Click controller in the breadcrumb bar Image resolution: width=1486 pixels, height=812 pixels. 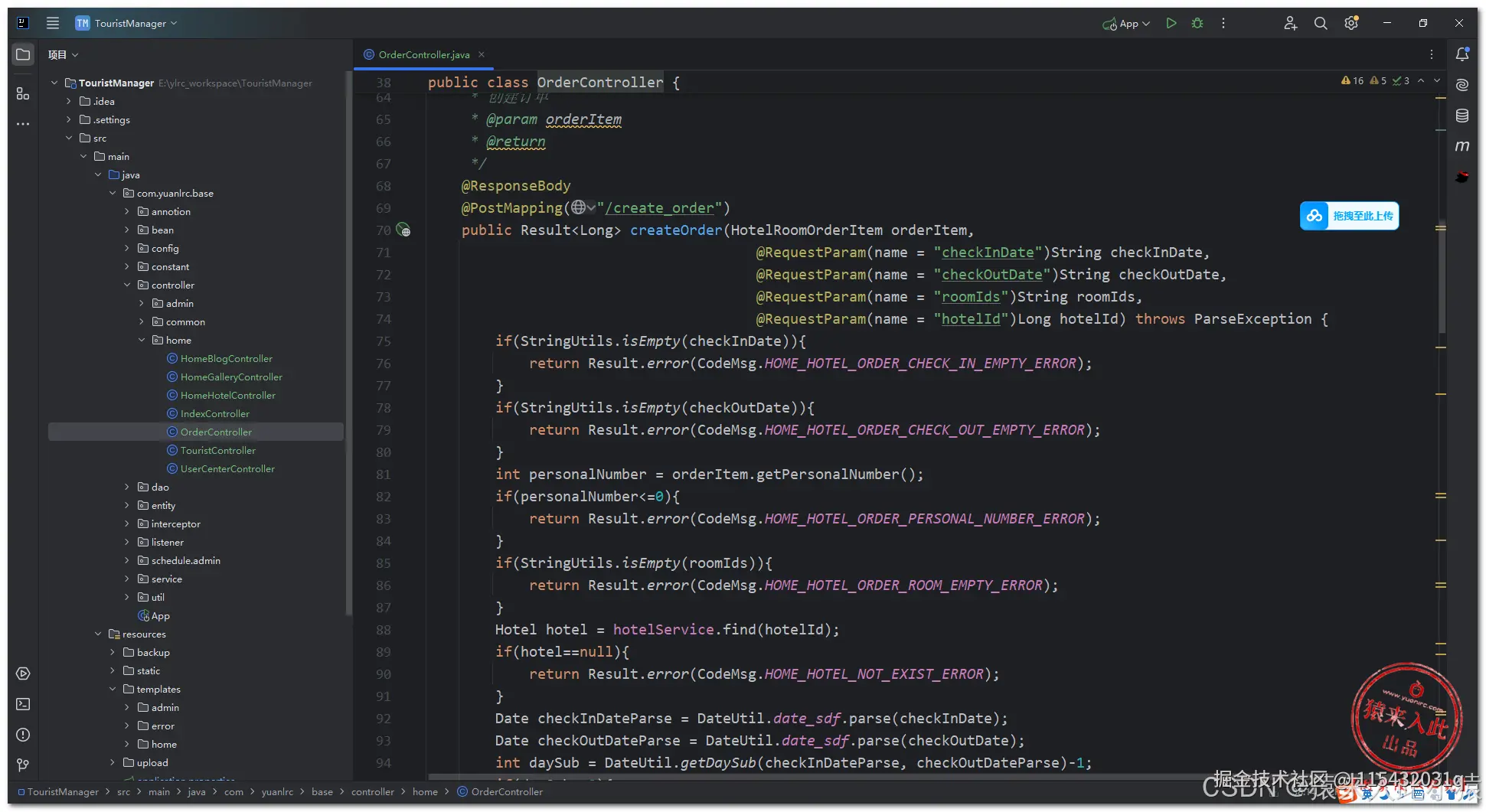pyautogui.click(x=373, y=792)
